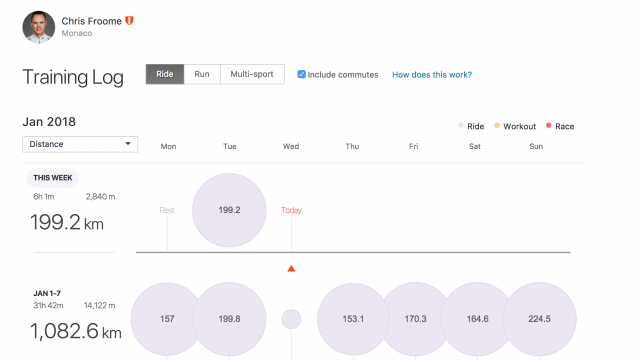Open the 153.1 Thursday ride bubble
640x360 pixels.
click(353, 319)
